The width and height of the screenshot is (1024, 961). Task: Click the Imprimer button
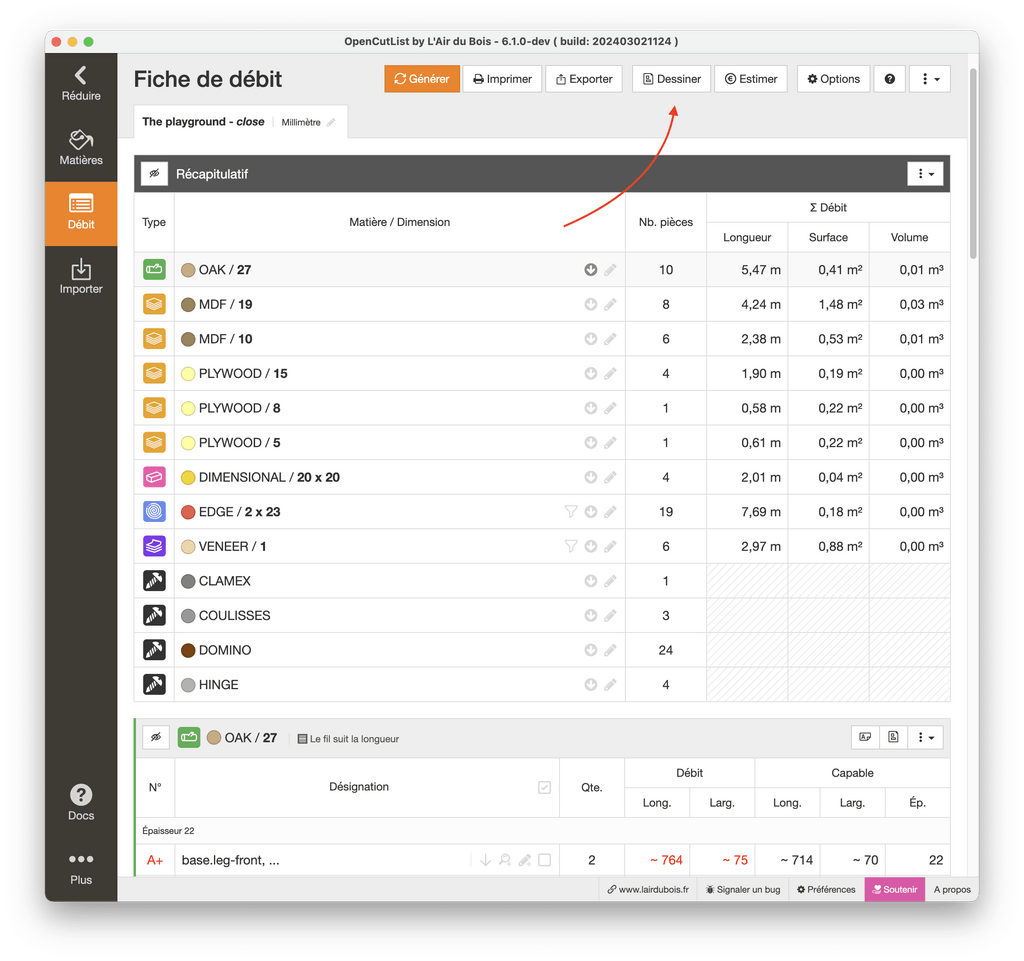[502, 79]
